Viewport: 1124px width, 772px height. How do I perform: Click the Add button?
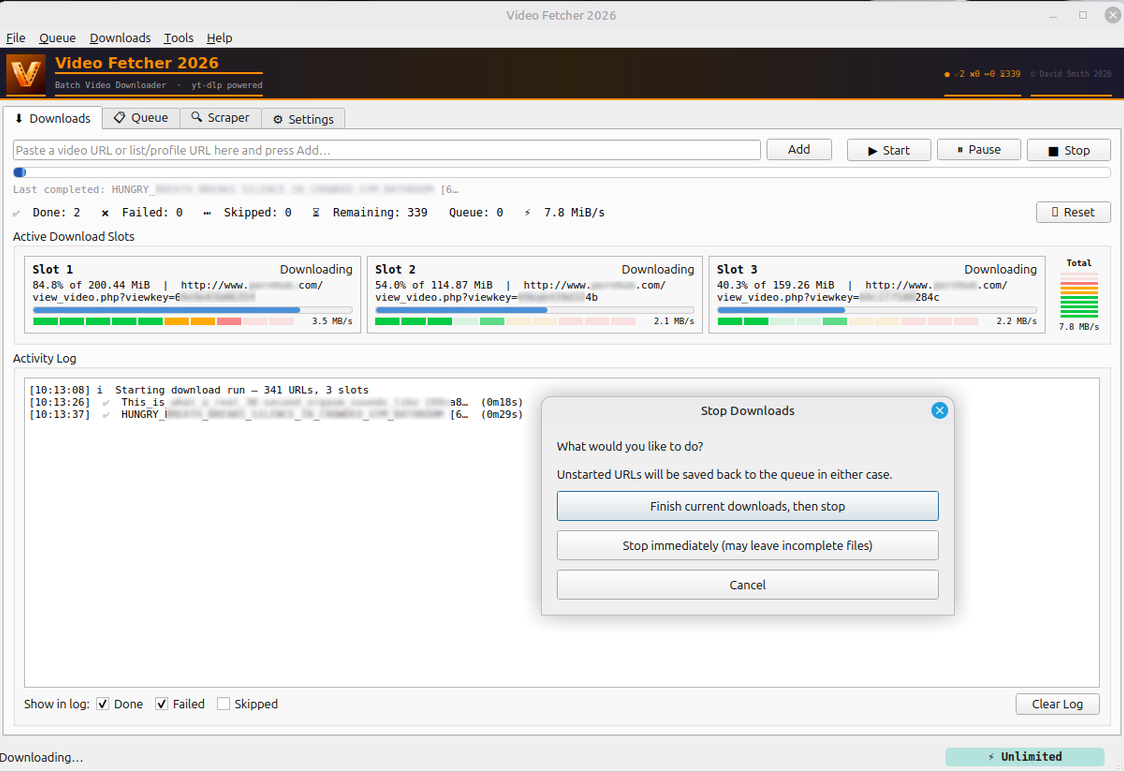point(799,149)
